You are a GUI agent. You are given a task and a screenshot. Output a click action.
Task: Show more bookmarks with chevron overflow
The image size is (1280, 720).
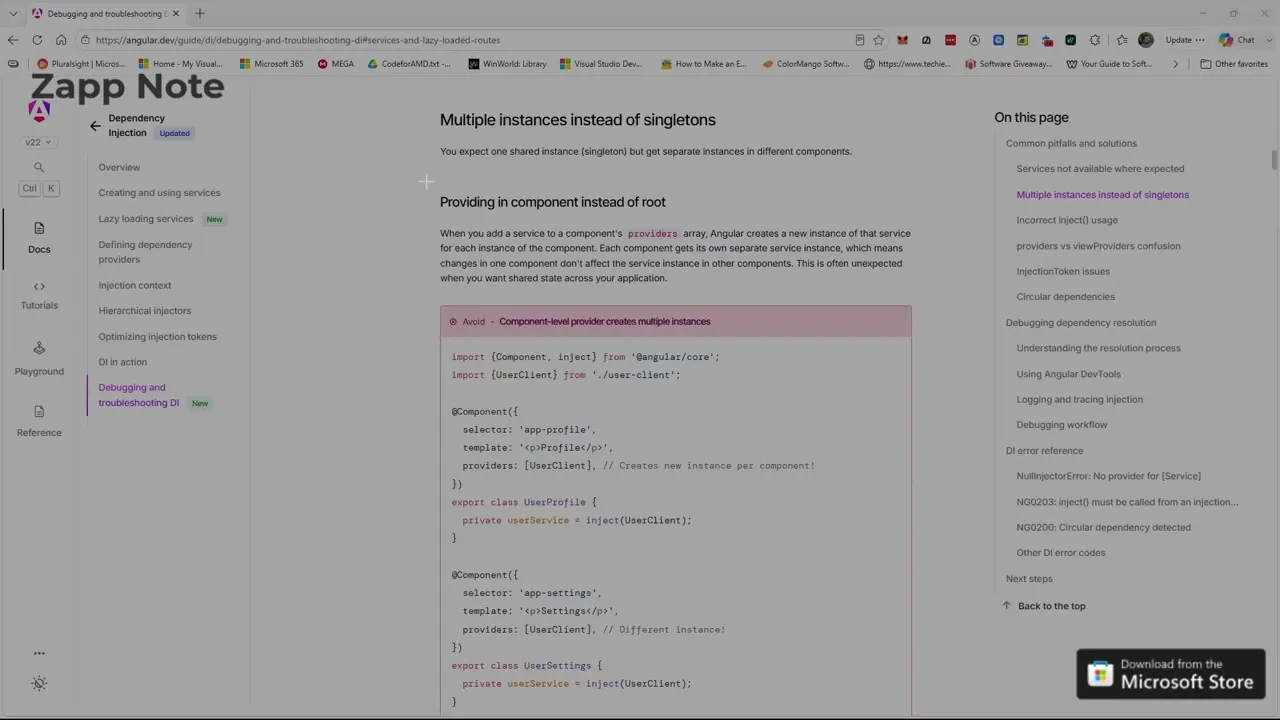[x=1176, y=64]
